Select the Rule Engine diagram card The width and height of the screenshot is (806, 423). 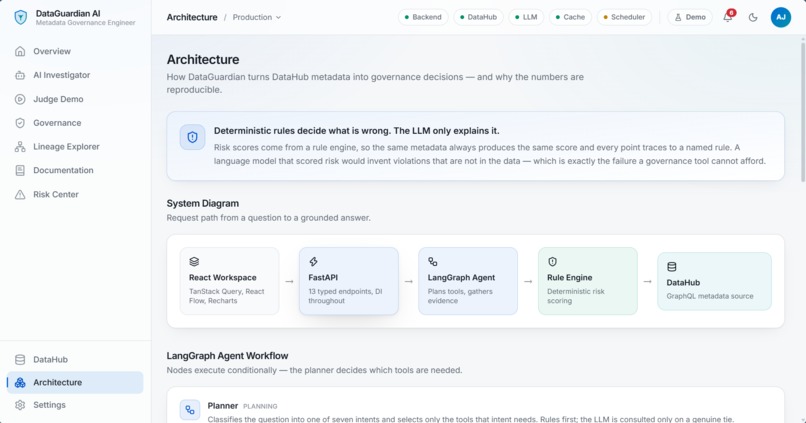[x=588, y=281]
